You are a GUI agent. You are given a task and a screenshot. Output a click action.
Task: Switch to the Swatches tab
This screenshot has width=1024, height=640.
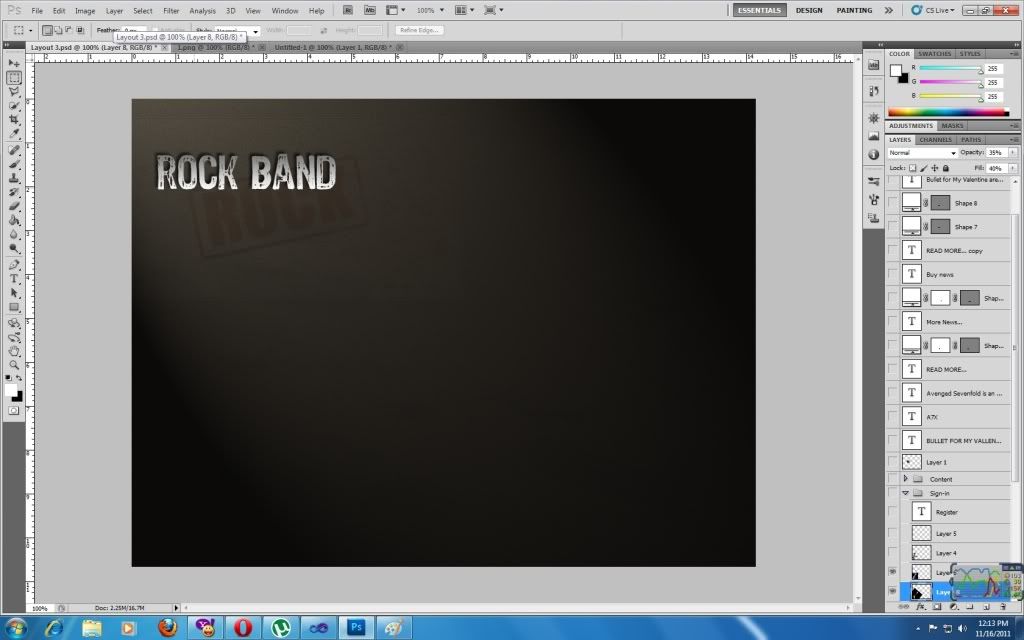(x=934, y=54)
